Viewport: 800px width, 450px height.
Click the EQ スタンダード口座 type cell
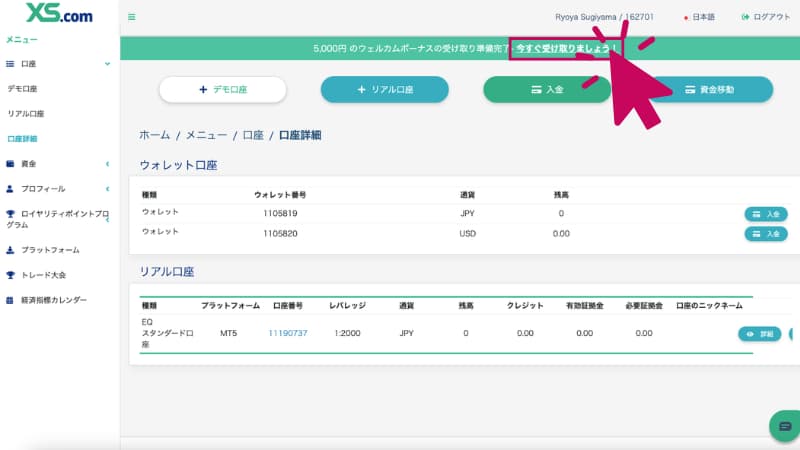pyautogui.click(x=167, y=333)
